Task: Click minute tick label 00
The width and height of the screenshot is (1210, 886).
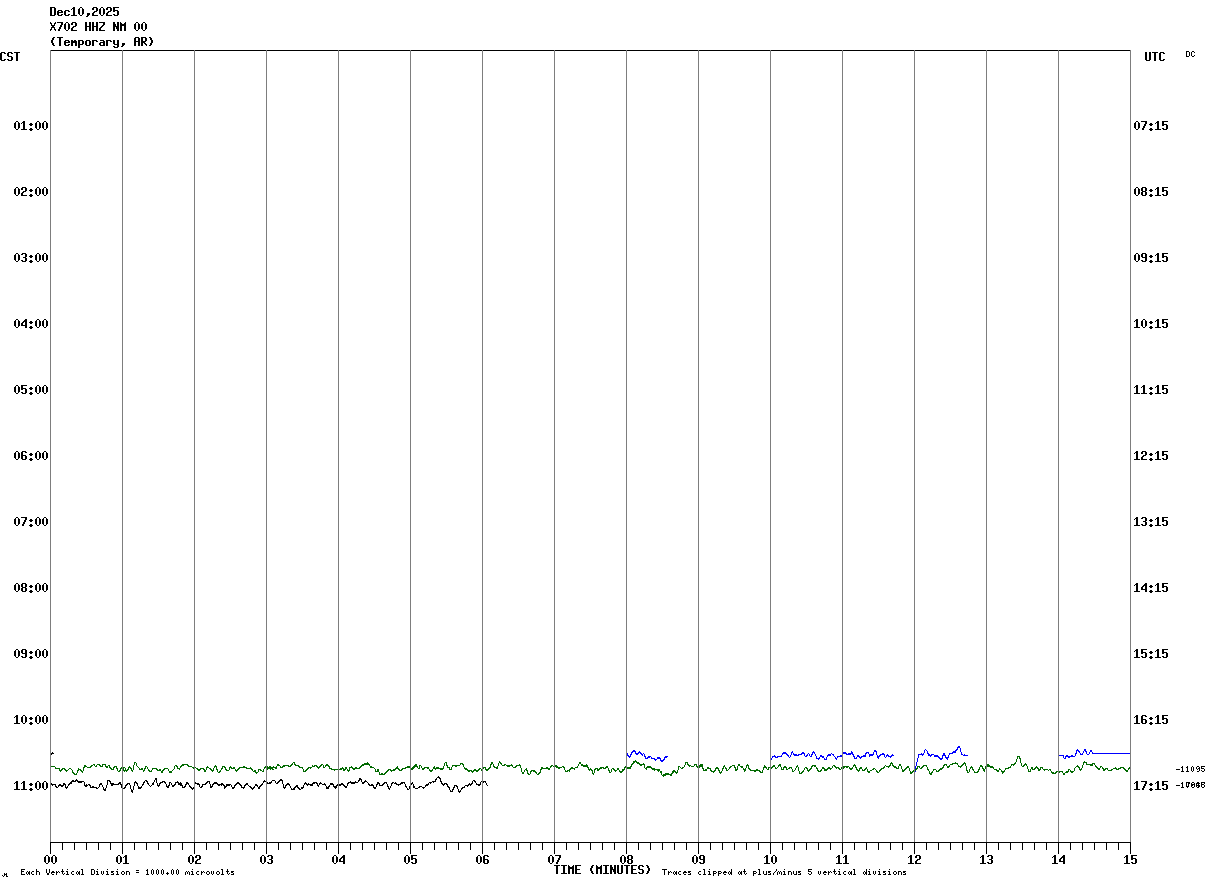Action: click(x=50, y=859)
